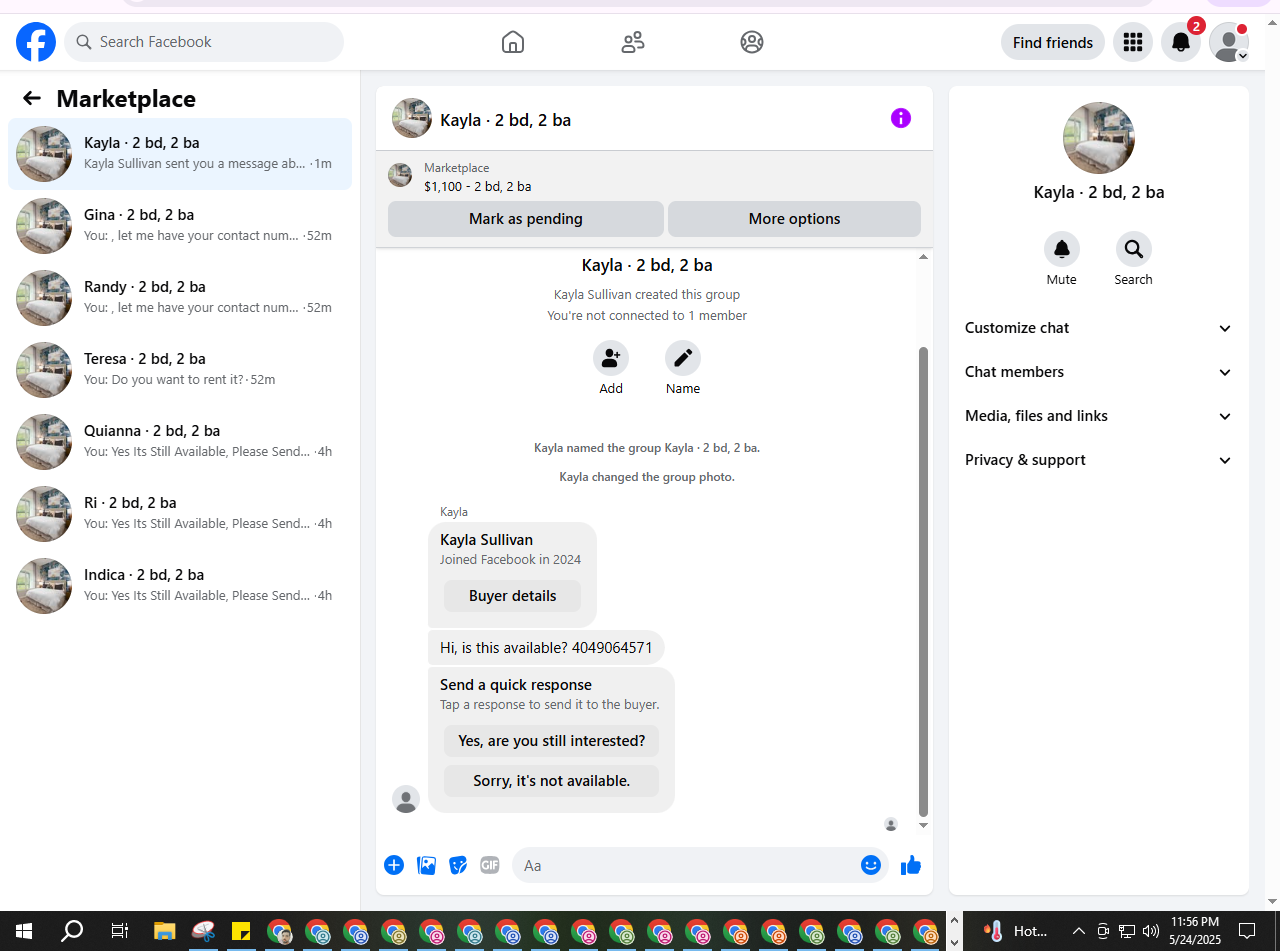Screen dimensions: 1280x951
Task: Open Snipping Tool taskbar icon
Action: click(203, 931)
